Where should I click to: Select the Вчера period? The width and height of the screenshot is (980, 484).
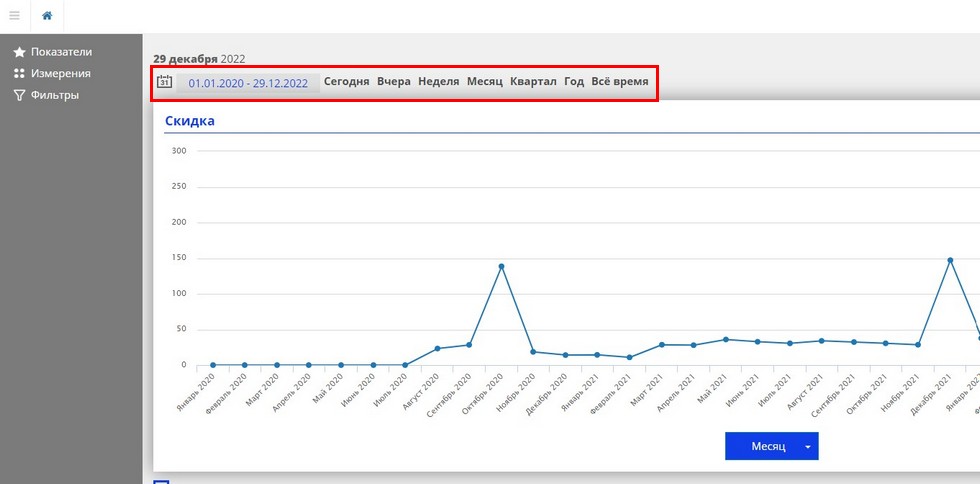pyautogui.click(x=394, y=82)
